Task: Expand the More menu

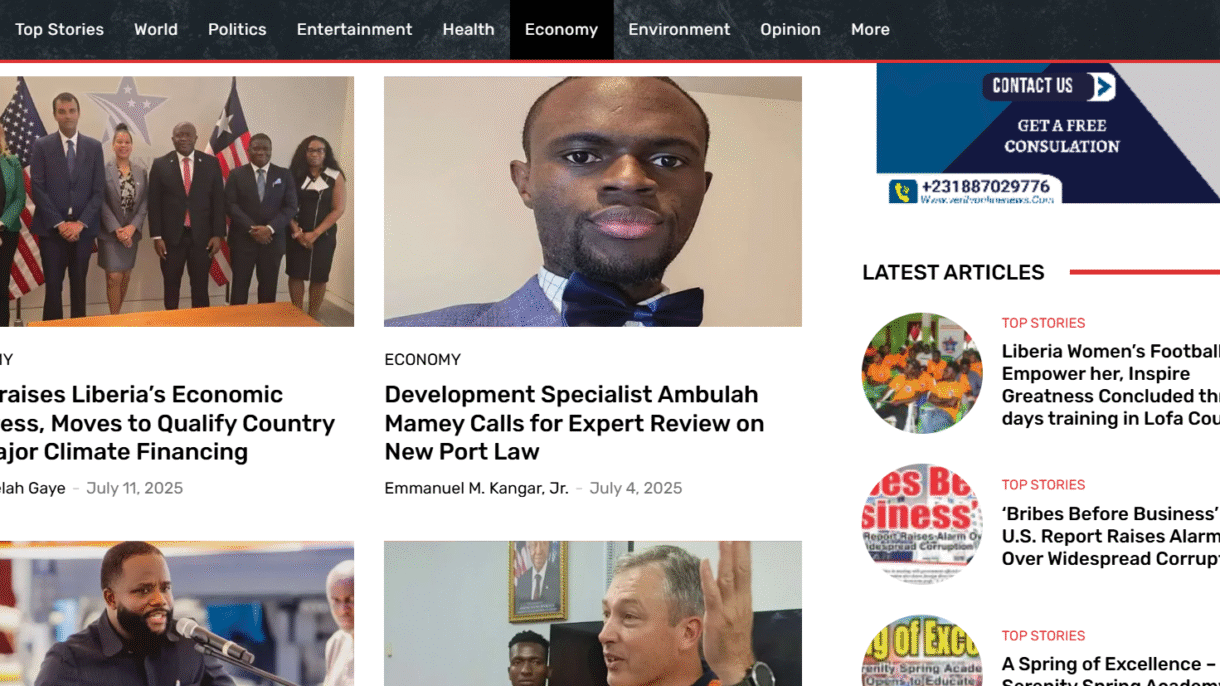Action: pos(870,29)
